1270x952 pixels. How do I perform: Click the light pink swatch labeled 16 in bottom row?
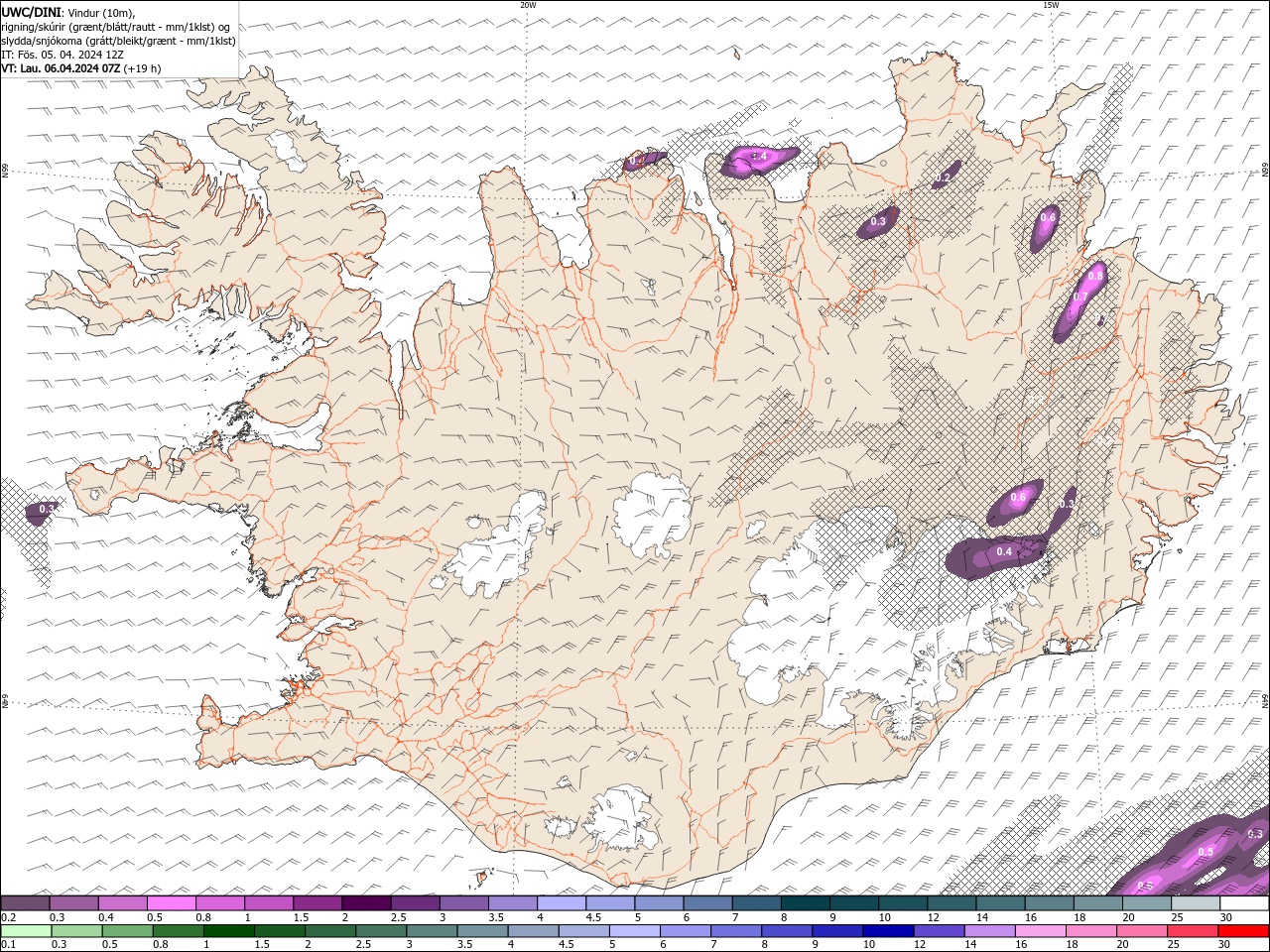pos(1040,931)
